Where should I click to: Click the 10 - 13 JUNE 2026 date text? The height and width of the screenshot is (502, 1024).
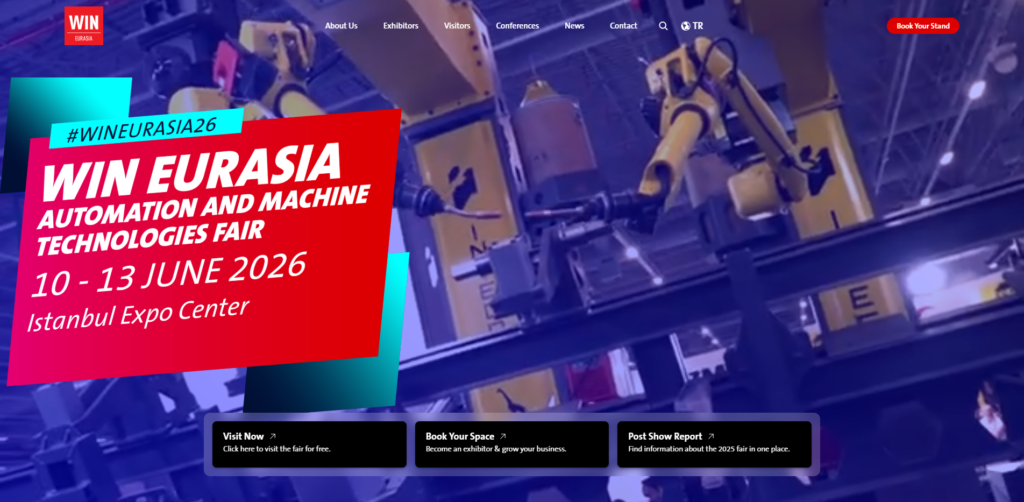168,274
